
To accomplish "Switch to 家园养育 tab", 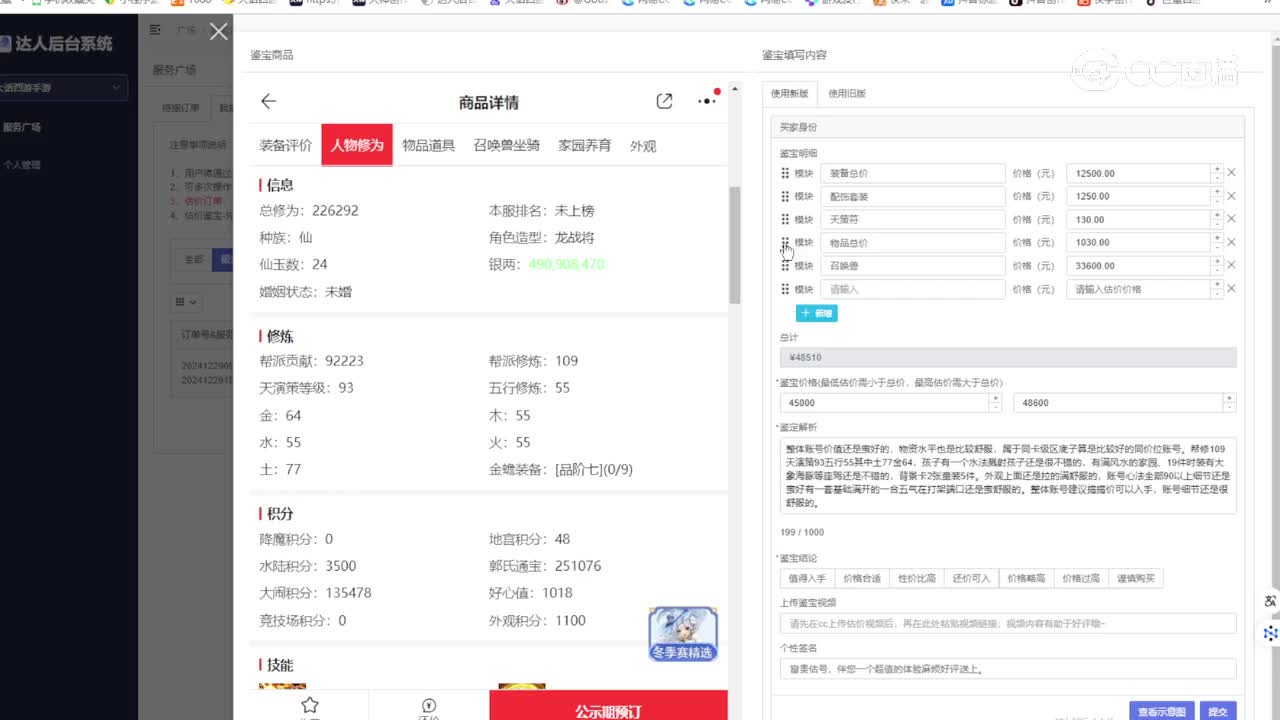I will tap(585, 145).
